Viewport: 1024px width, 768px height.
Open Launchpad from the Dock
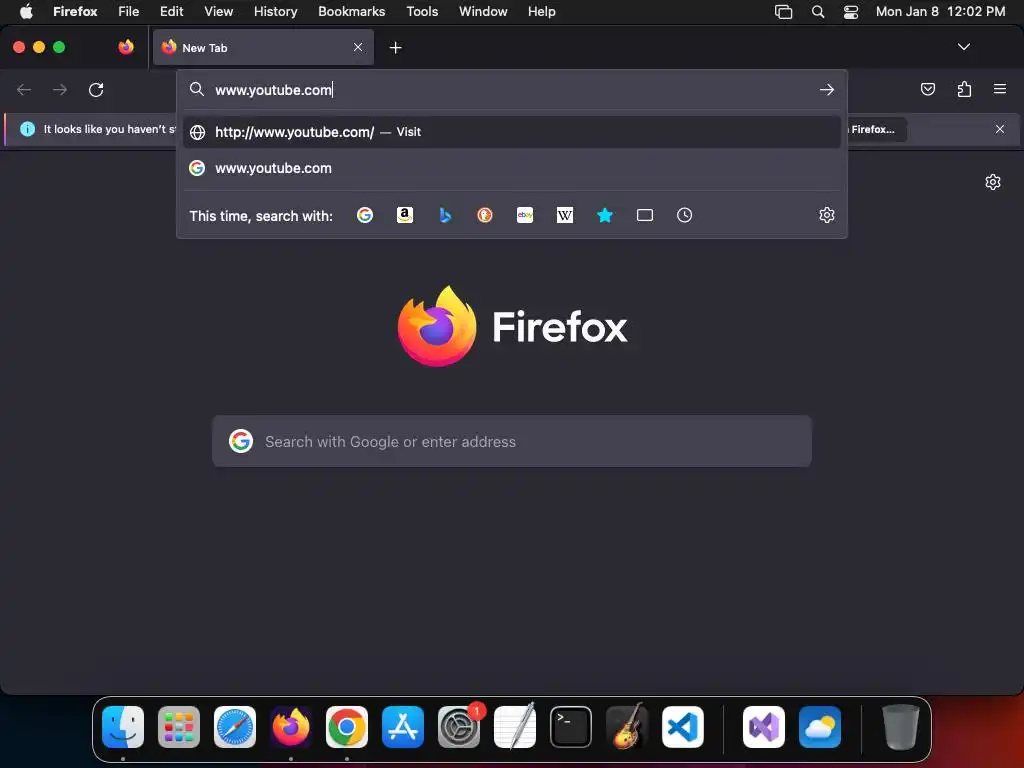click(179, 727)
